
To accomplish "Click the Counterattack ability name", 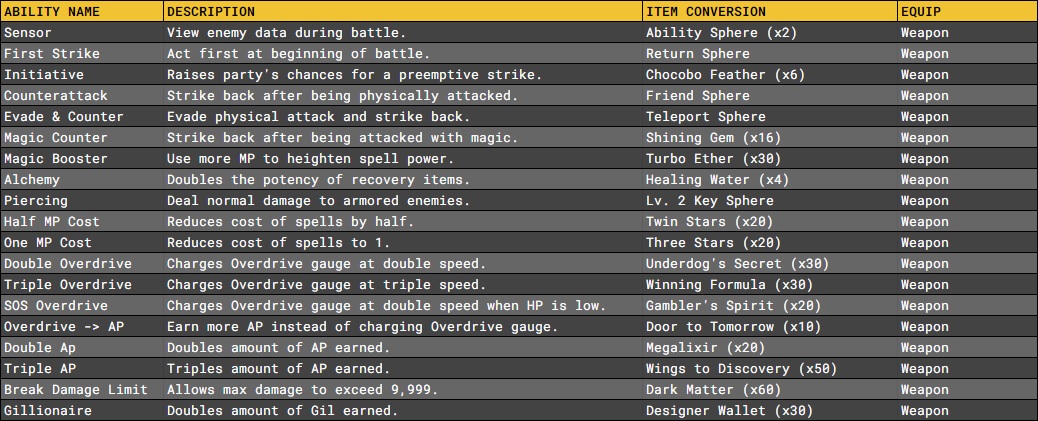I will (49, 95).
